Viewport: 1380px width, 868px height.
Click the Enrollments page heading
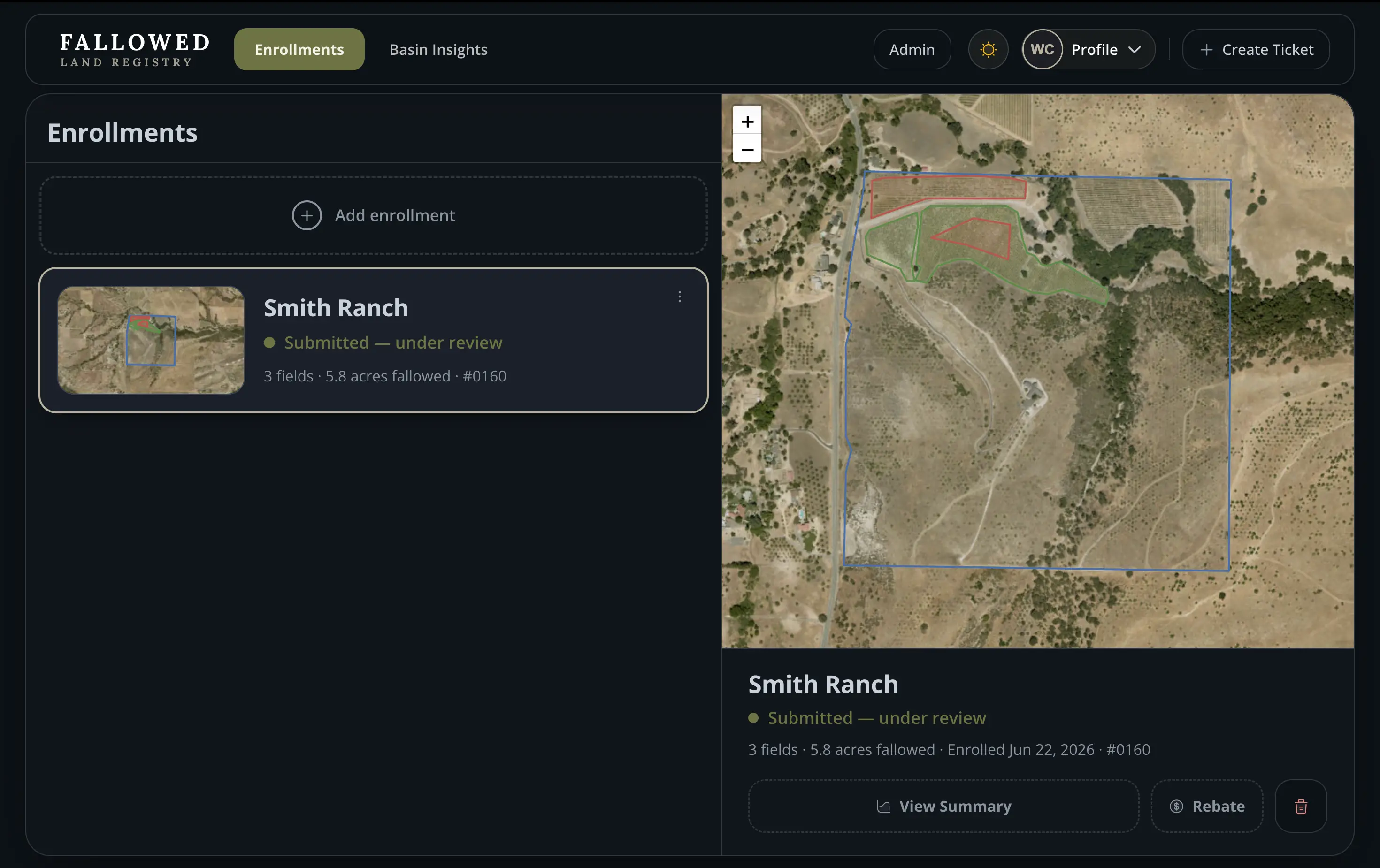click(x=123, y=133)
